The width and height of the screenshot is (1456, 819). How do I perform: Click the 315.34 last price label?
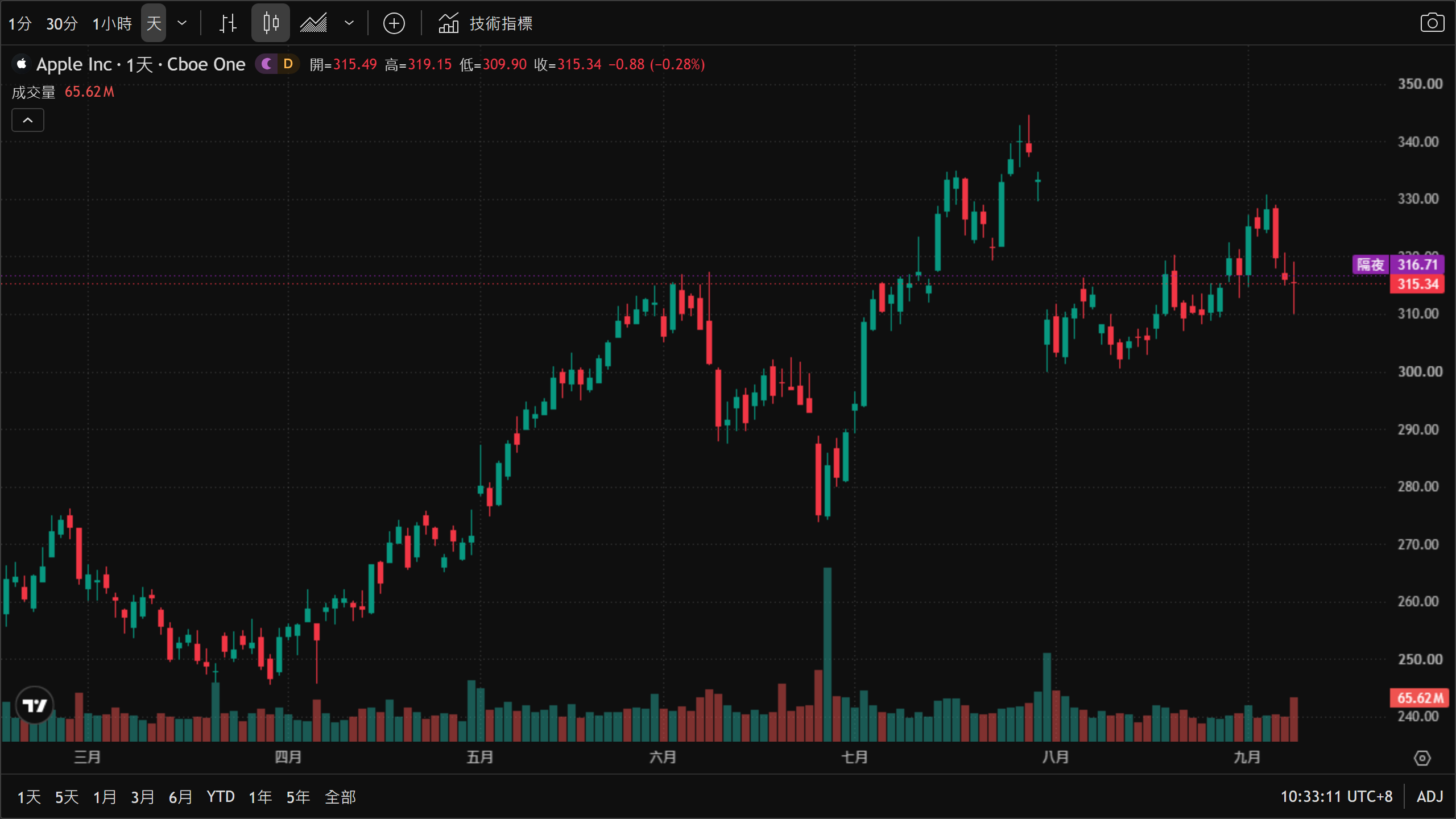tap(1417, 284)
